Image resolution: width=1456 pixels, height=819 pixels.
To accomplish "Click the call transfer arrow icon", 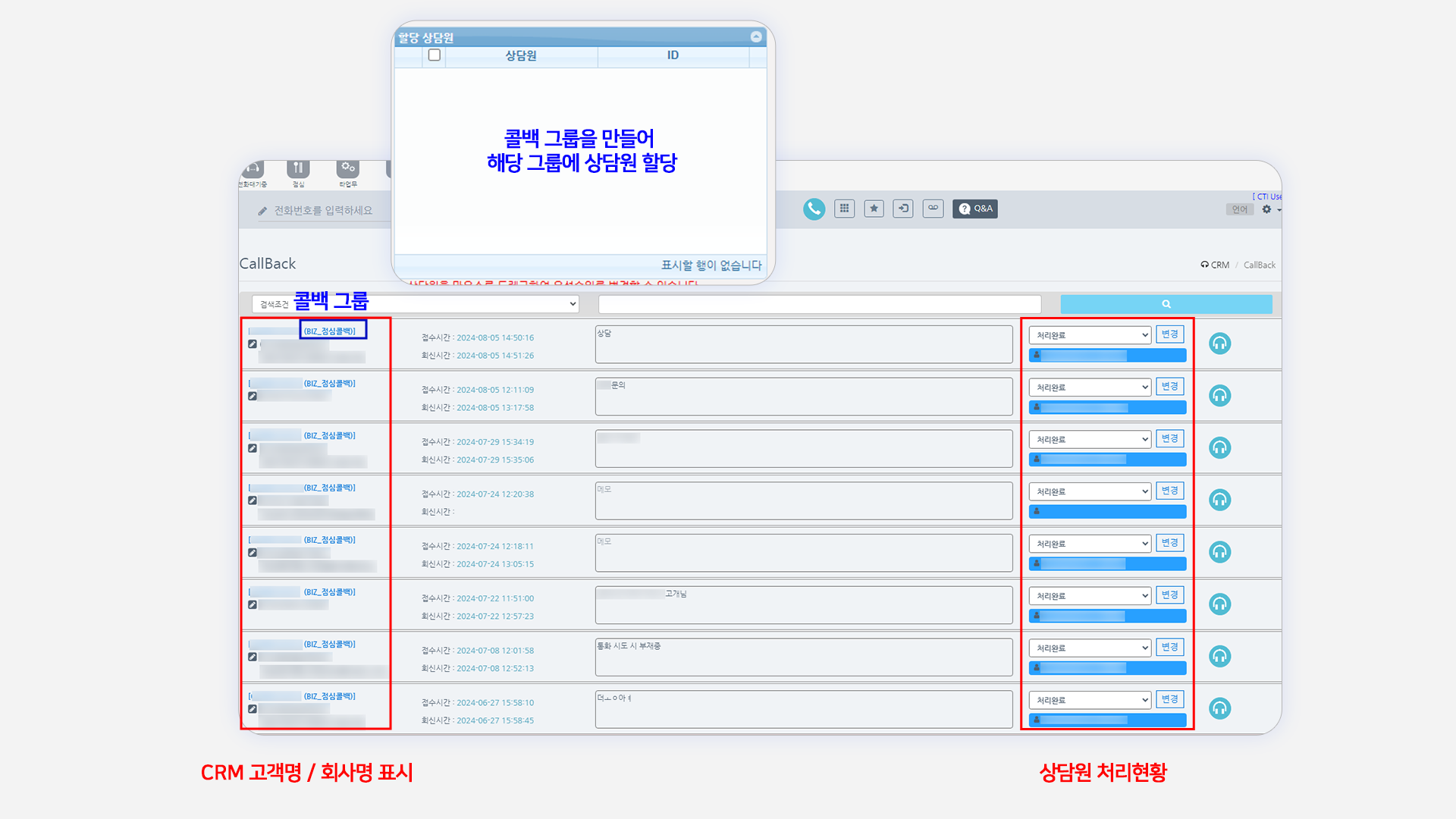I will click(x=903, y=209).
